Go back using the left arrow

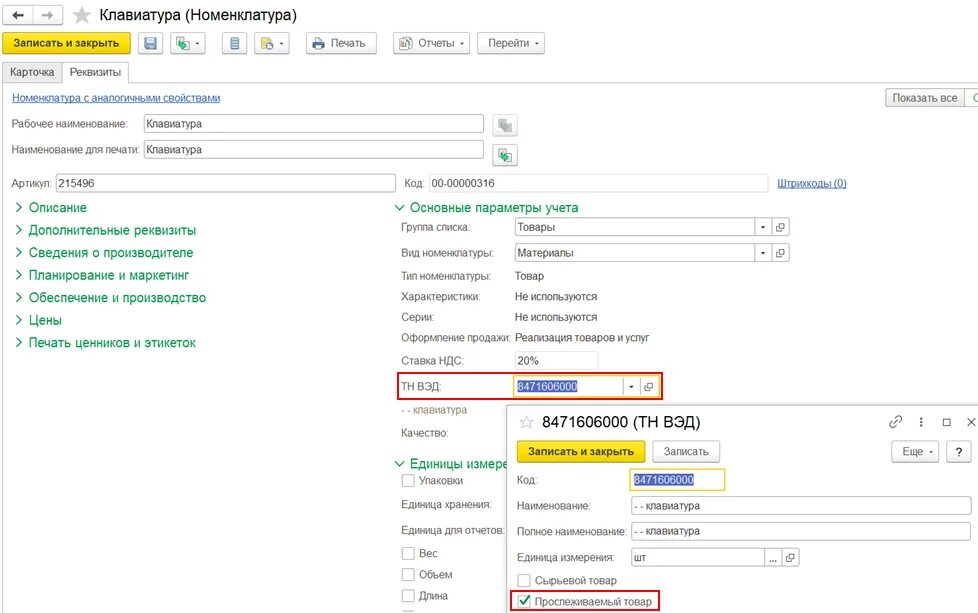pos(19,15)
